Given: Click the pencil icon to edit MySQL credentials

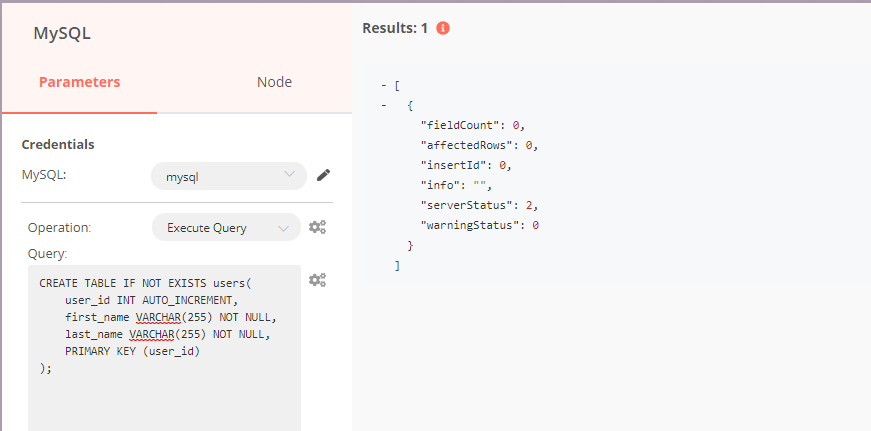Looking at the screenshot, I should [323, 176].
